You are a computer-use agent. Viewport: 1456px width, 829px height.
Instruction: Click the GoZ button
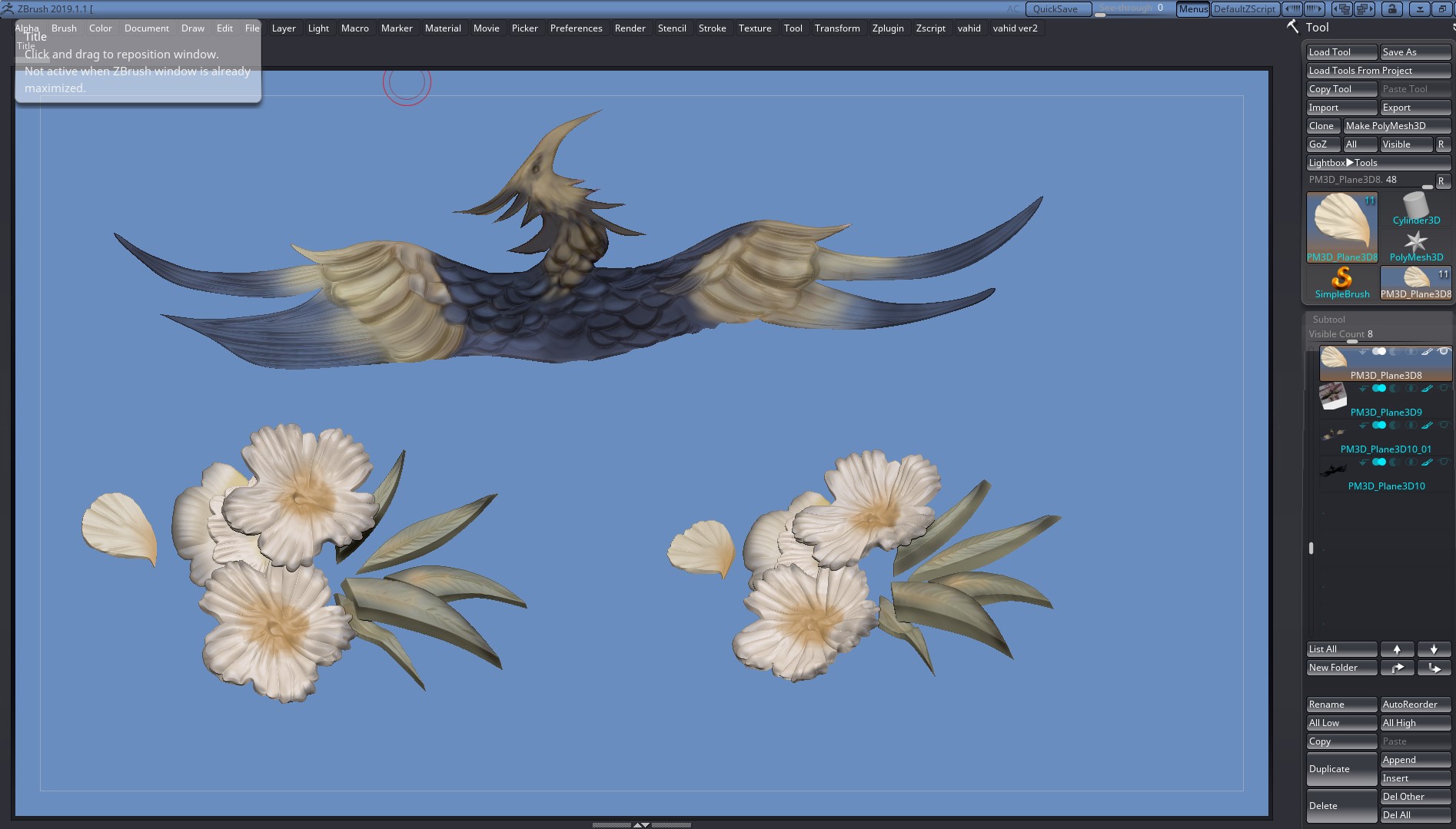(x=1323, y=144)
